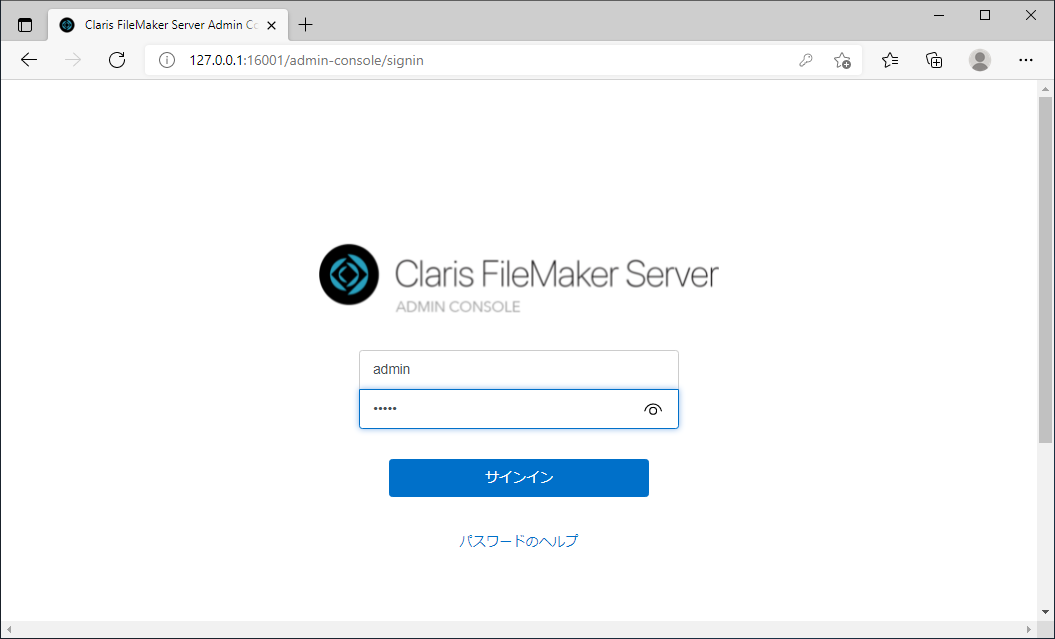Click the vertical scrollbar down arrow

click(x=1045, y=612)
